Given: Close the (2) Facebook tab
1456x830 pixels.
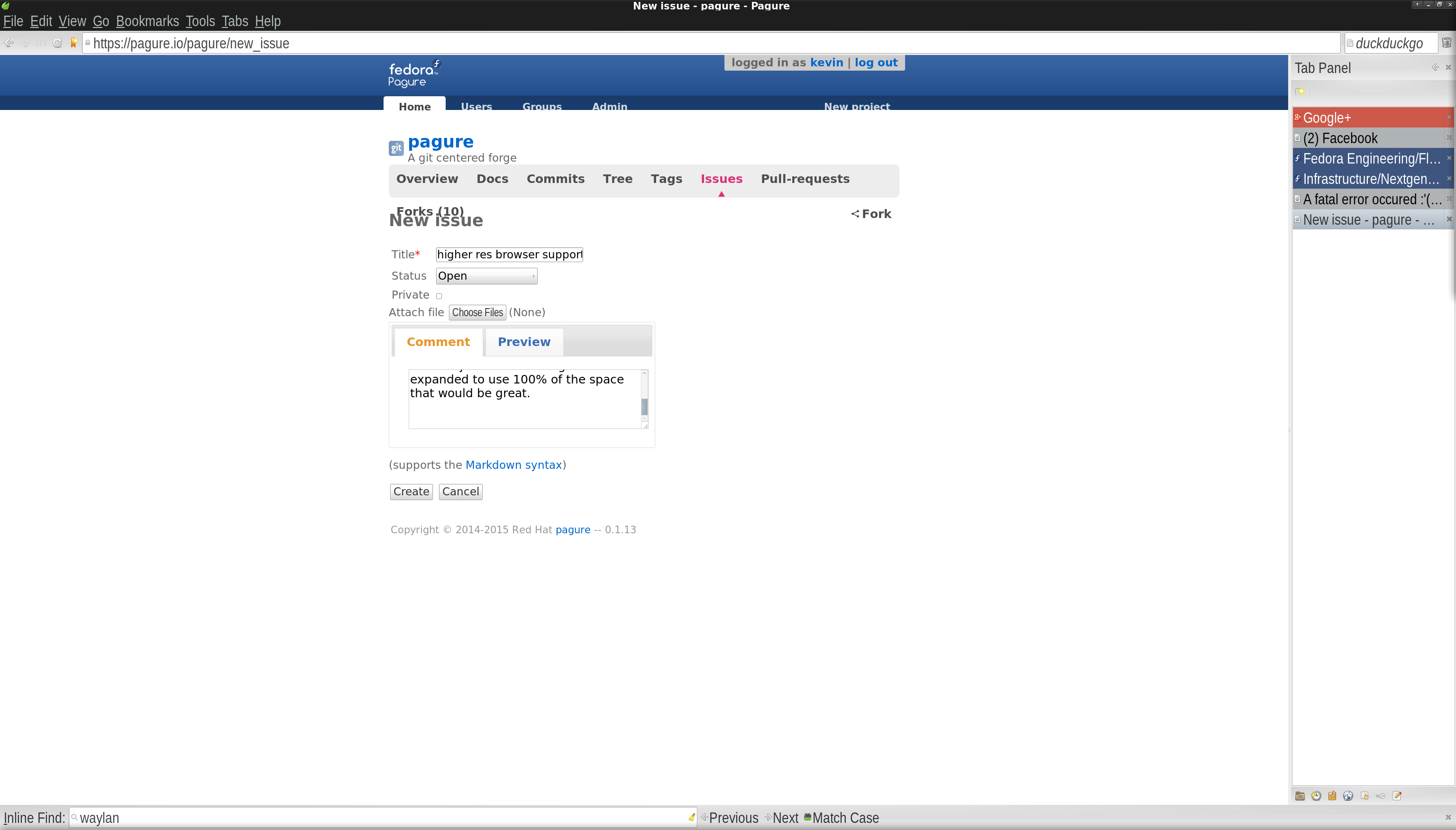Looking at the screenshot, I should 1448,138.
